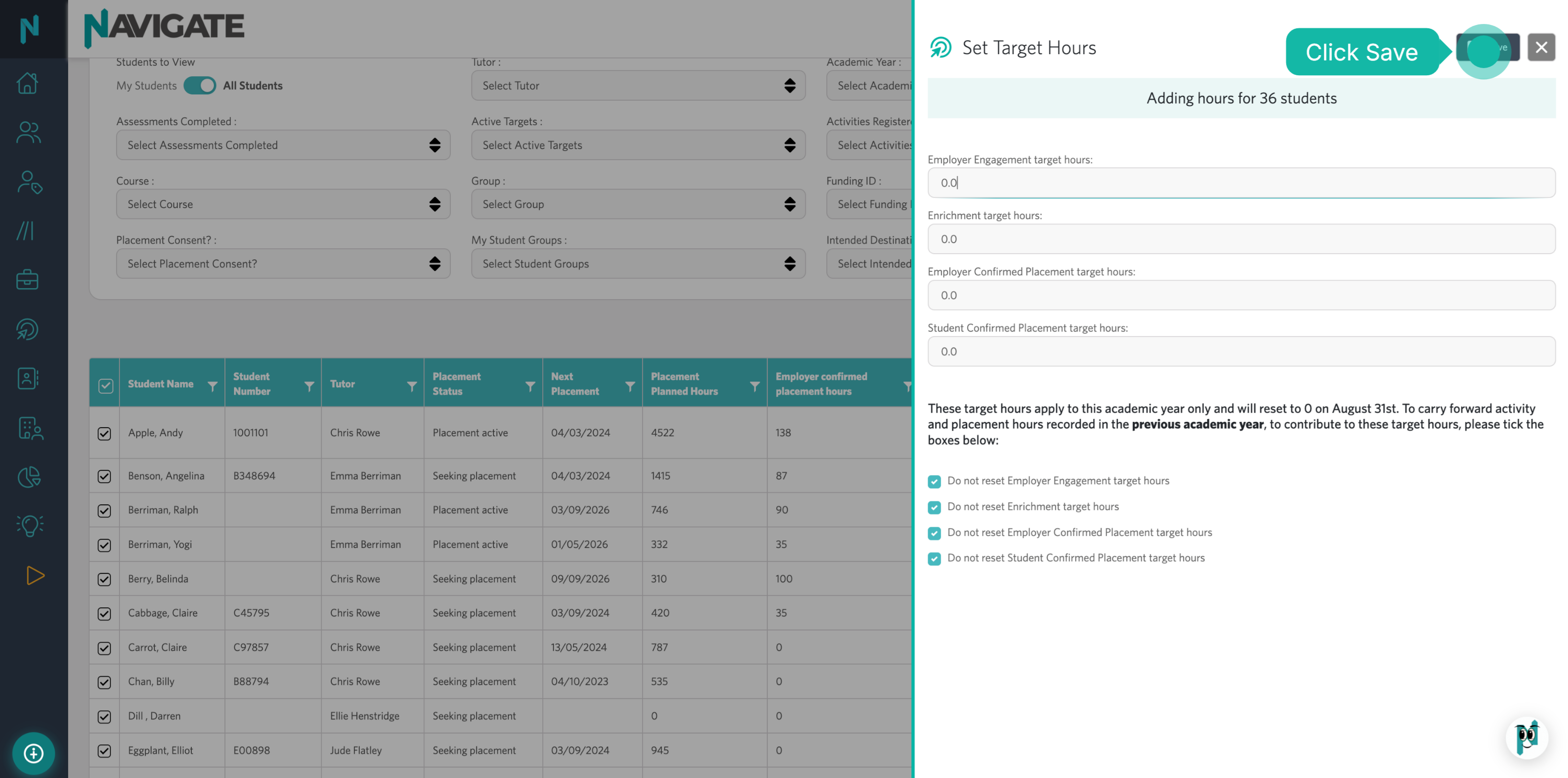Viewport: 1568px width, 778px height.
Task: Uncheck Do not reset Employer Engagement target hours
Action: 935,482
